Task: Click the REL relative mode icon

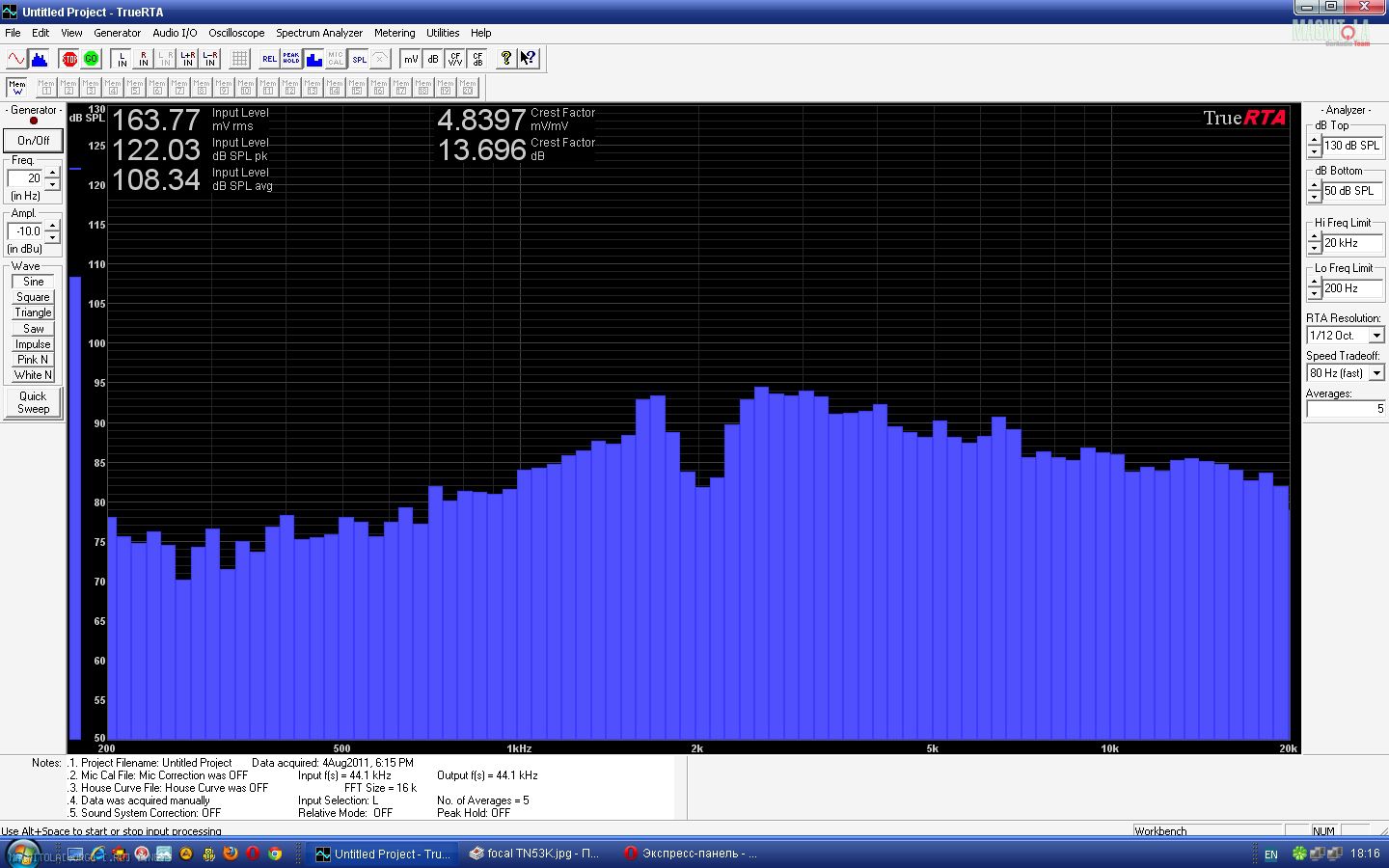Action: point(269,59)
